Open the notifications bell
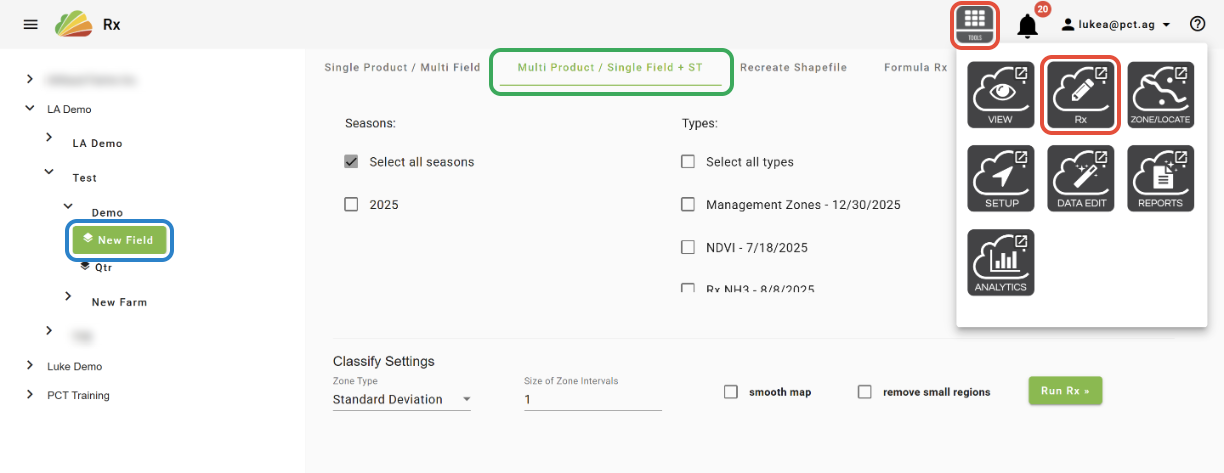The image size is (1224, 473). click(1027, 26)
